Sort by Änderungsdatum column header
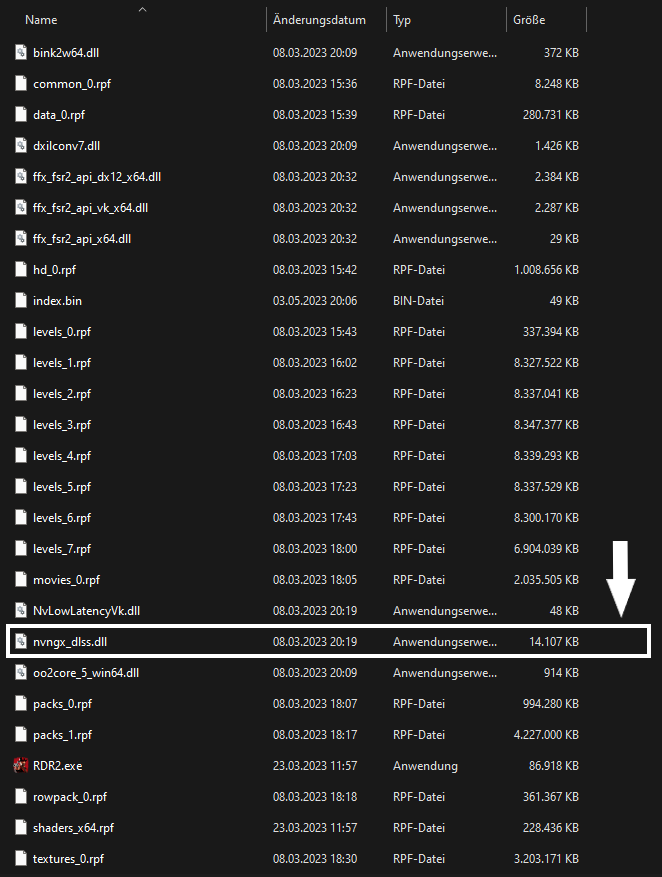 [x=316, y=20]
